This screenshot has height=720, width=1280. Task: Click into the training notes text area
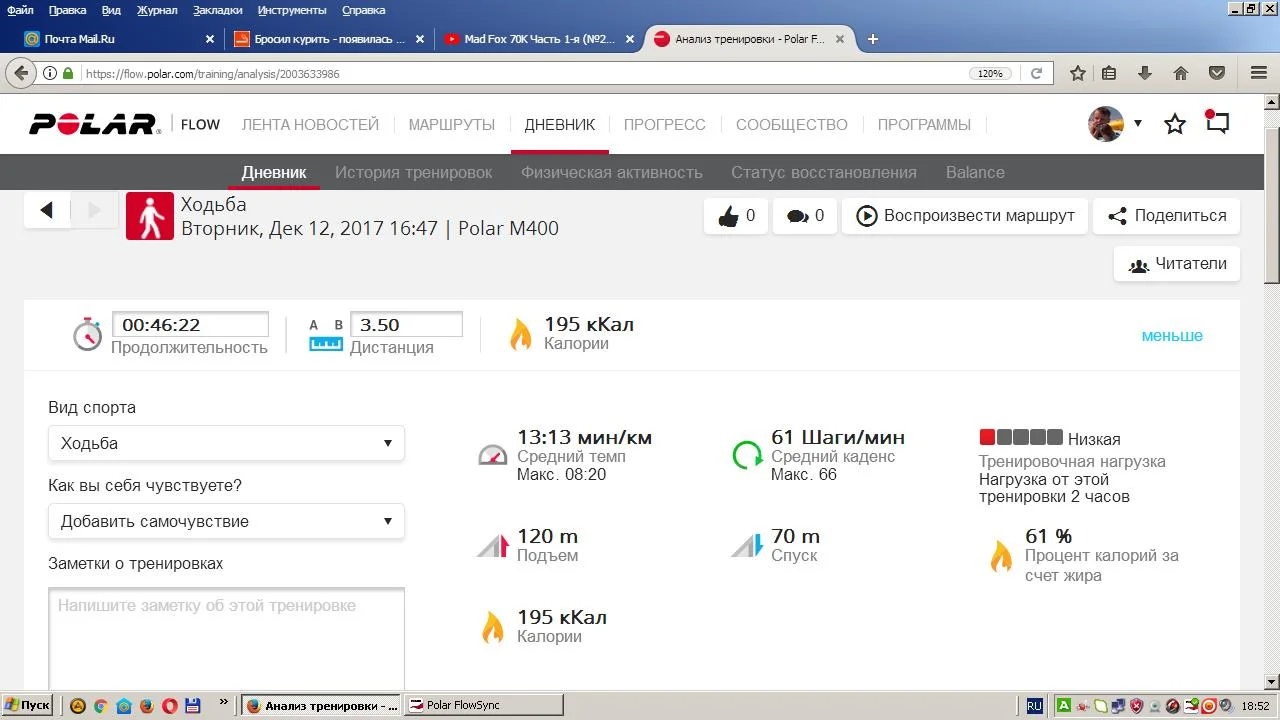226,638
